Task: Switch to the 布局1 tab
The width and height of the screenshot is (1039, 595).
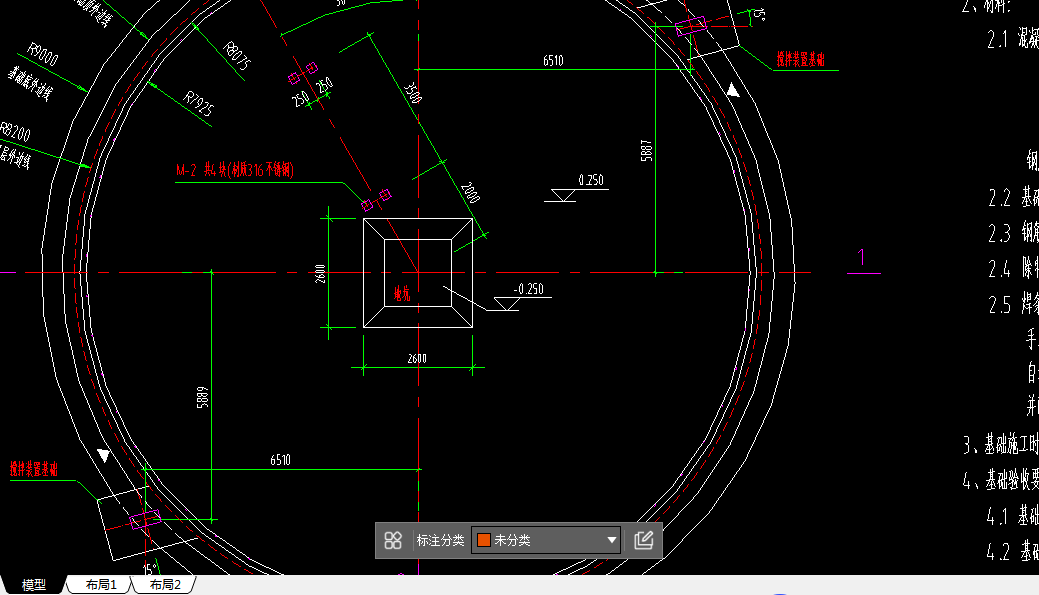Action: tap(101, 585)
